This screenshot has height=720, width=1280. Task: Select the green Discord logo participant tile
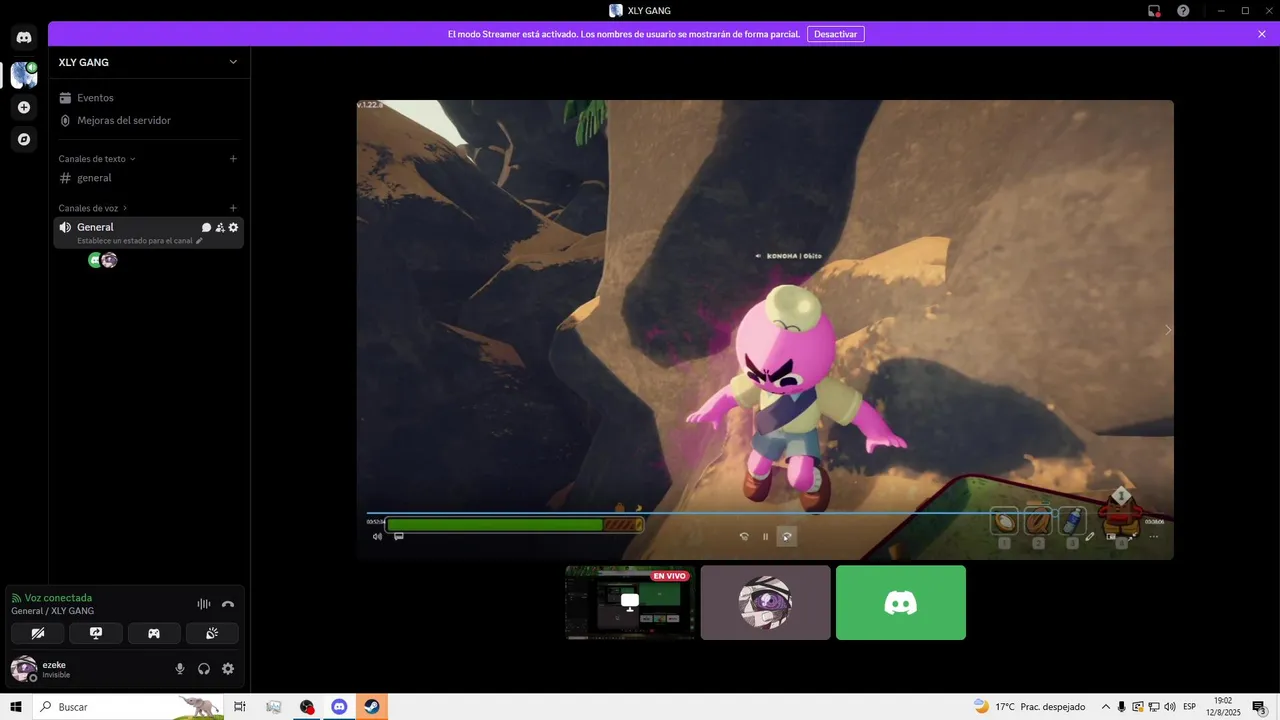901,602
